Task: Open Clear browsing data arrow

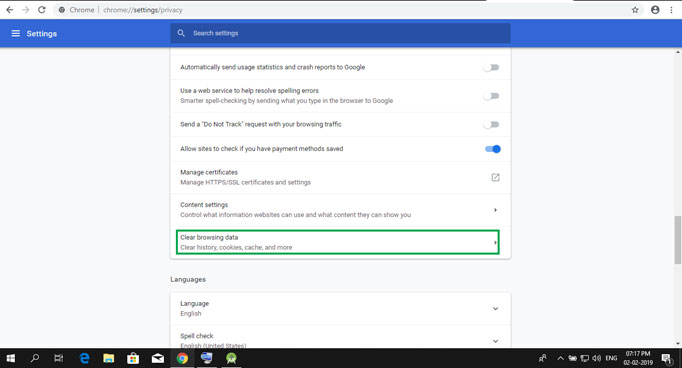Action: [495, 242]
